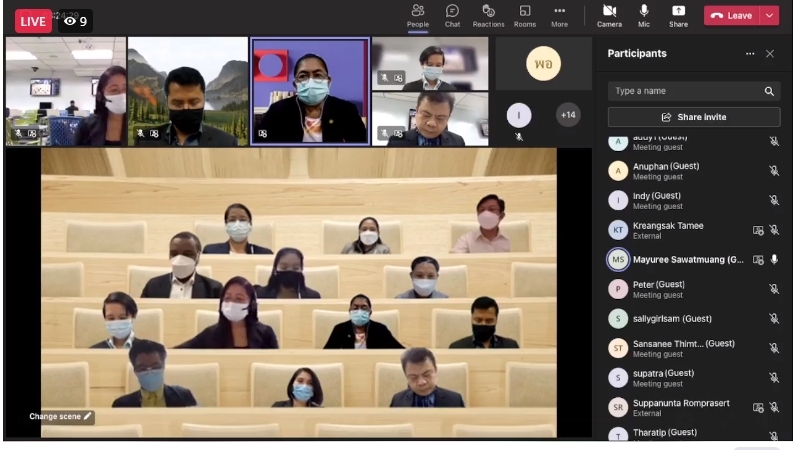
Task: Click the ST avatar
Action: pos(618,348)
